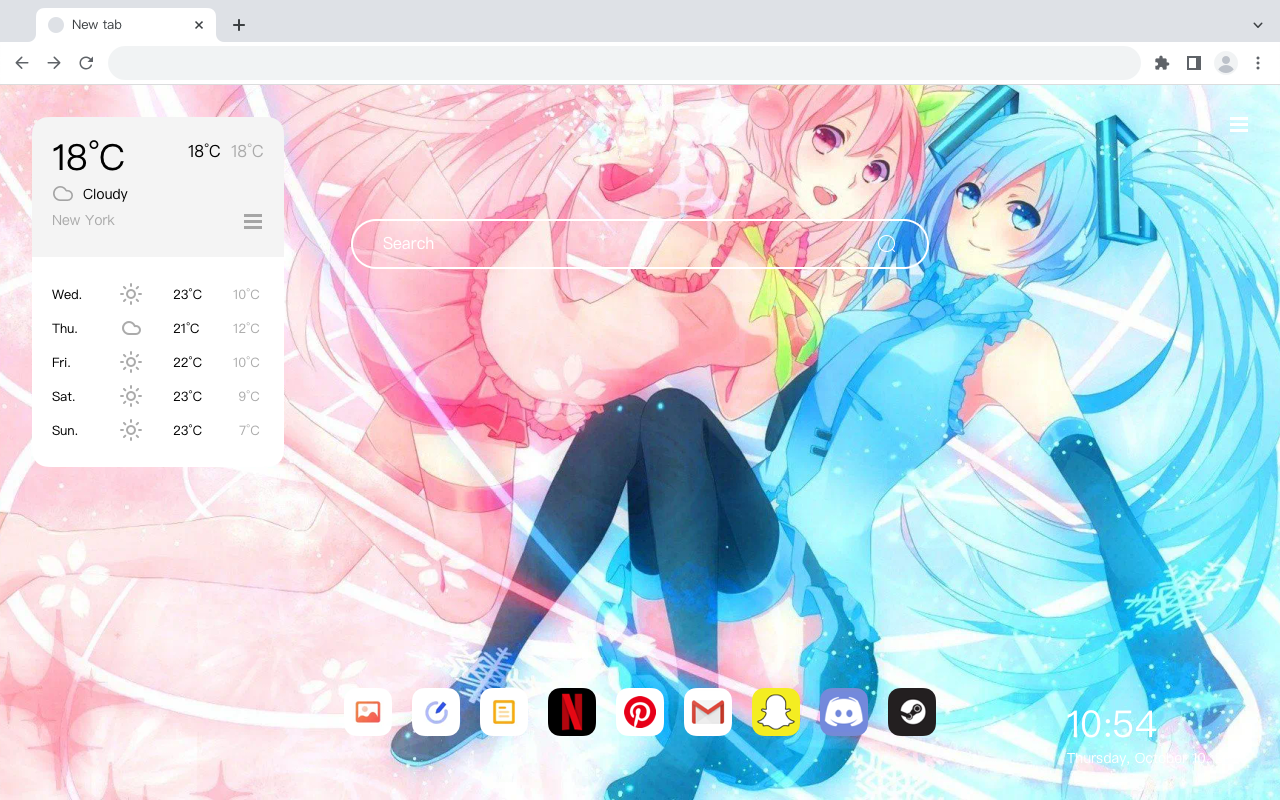
Task: Open the Snapchat shortcut
Action: [x=776, y=712]
